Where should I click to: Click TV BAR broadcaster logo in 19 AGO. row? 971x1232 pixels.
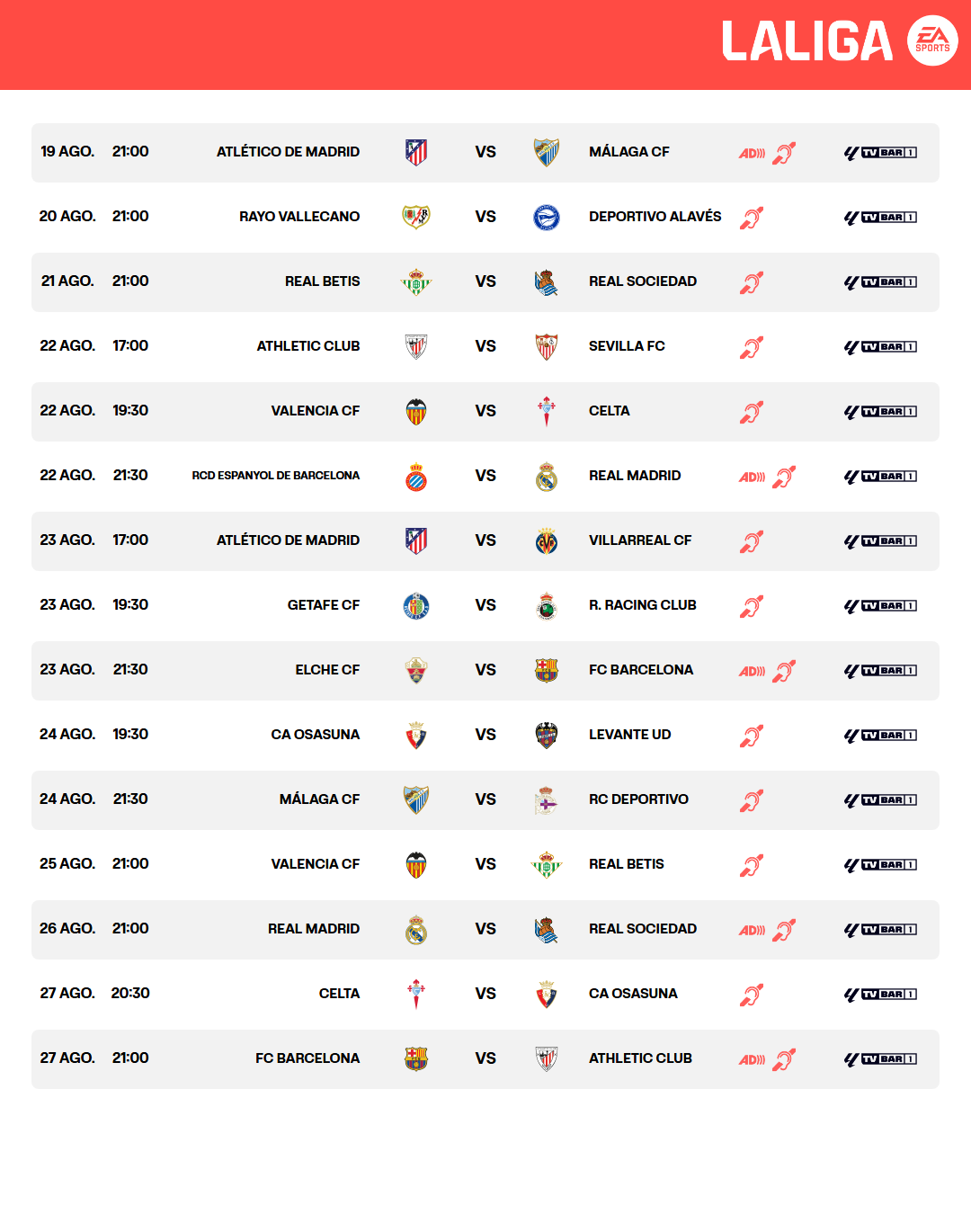tap(880, 153)
